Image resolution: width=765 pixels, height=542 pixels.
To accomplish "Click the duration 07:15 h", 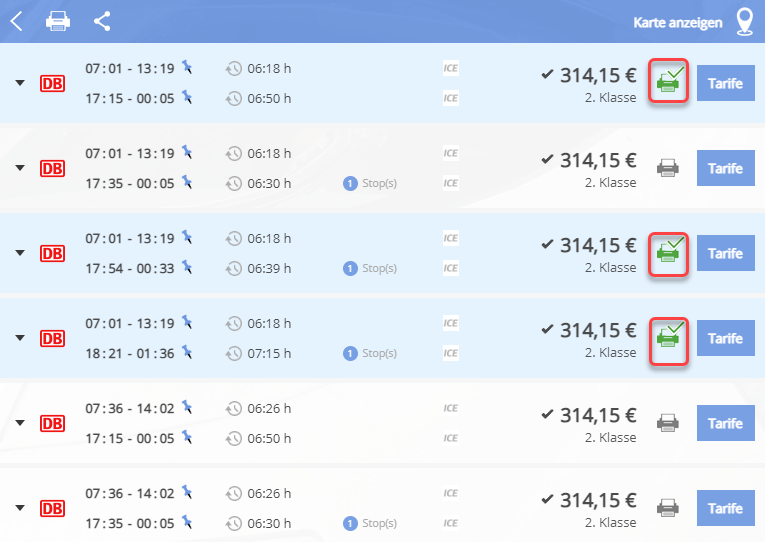I will [269, 353].
